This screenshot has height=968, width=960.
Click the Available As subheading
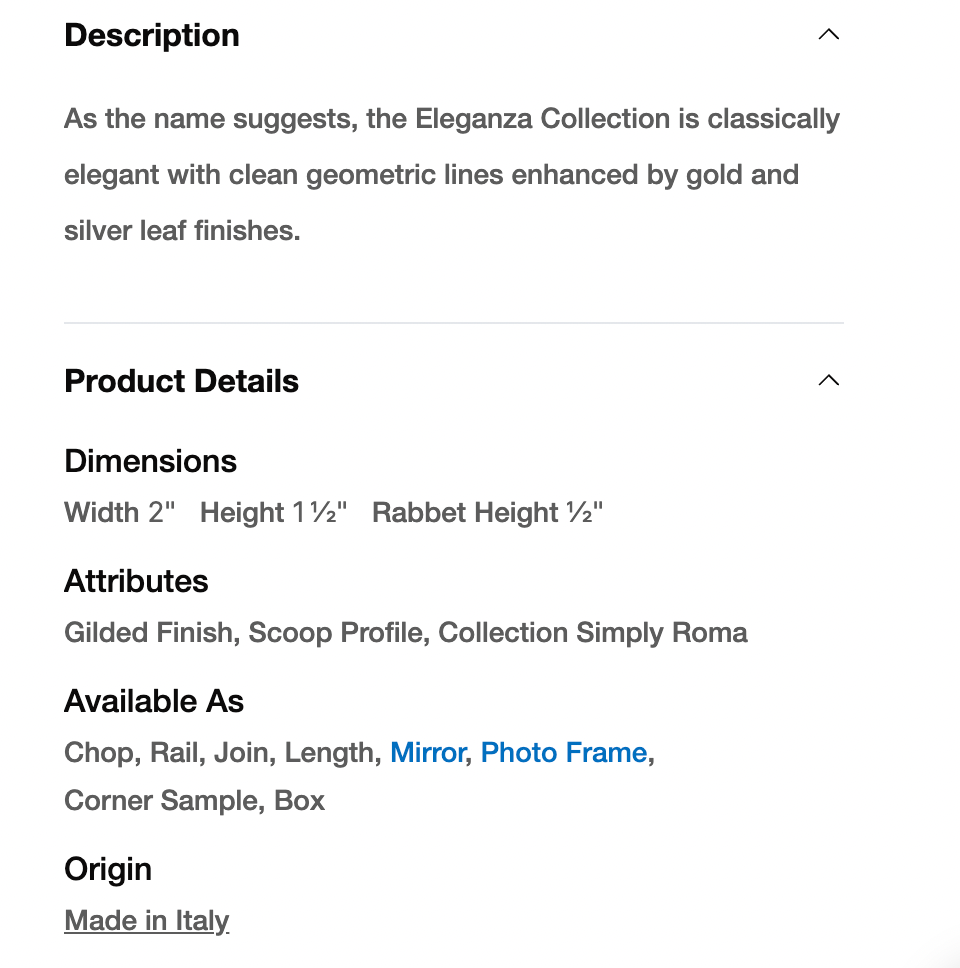[x=154, y=701]
